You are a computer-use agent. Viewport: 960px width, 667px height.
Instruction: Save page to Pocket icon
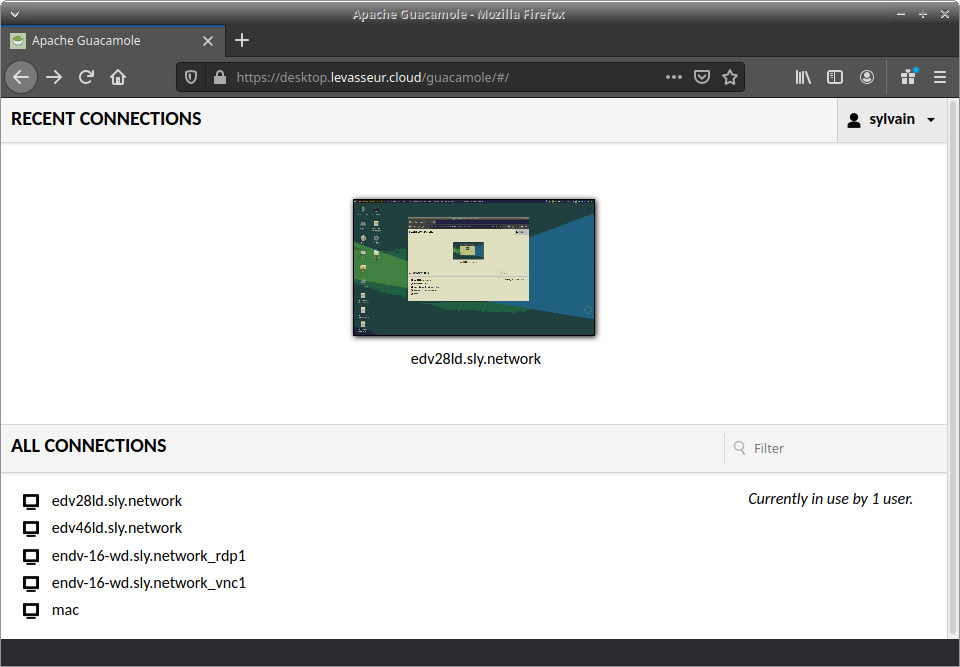coord(702,77)
